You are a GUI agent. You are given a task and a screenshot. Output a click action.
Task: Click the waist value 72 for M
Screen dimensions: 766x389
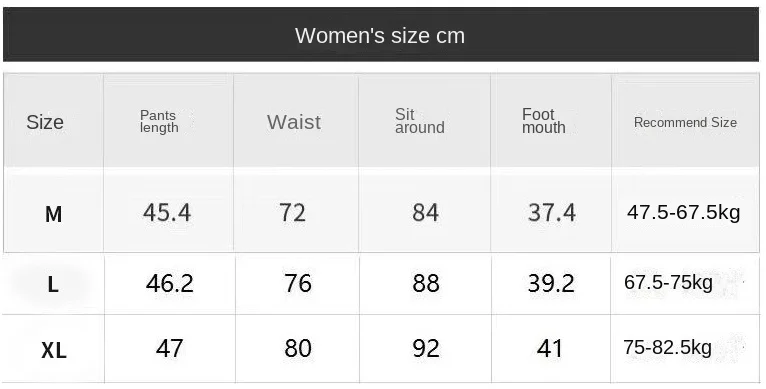tap(293, 213)
